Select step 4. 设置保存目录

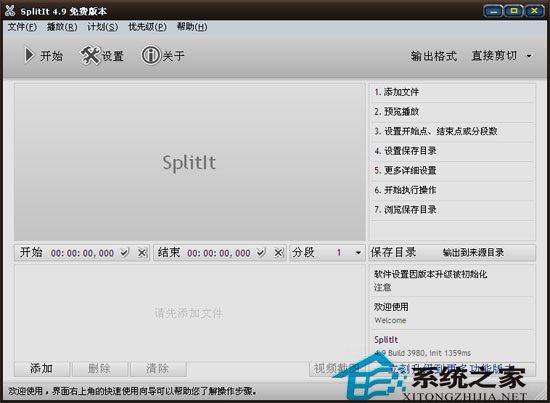[x=452, y=151]
